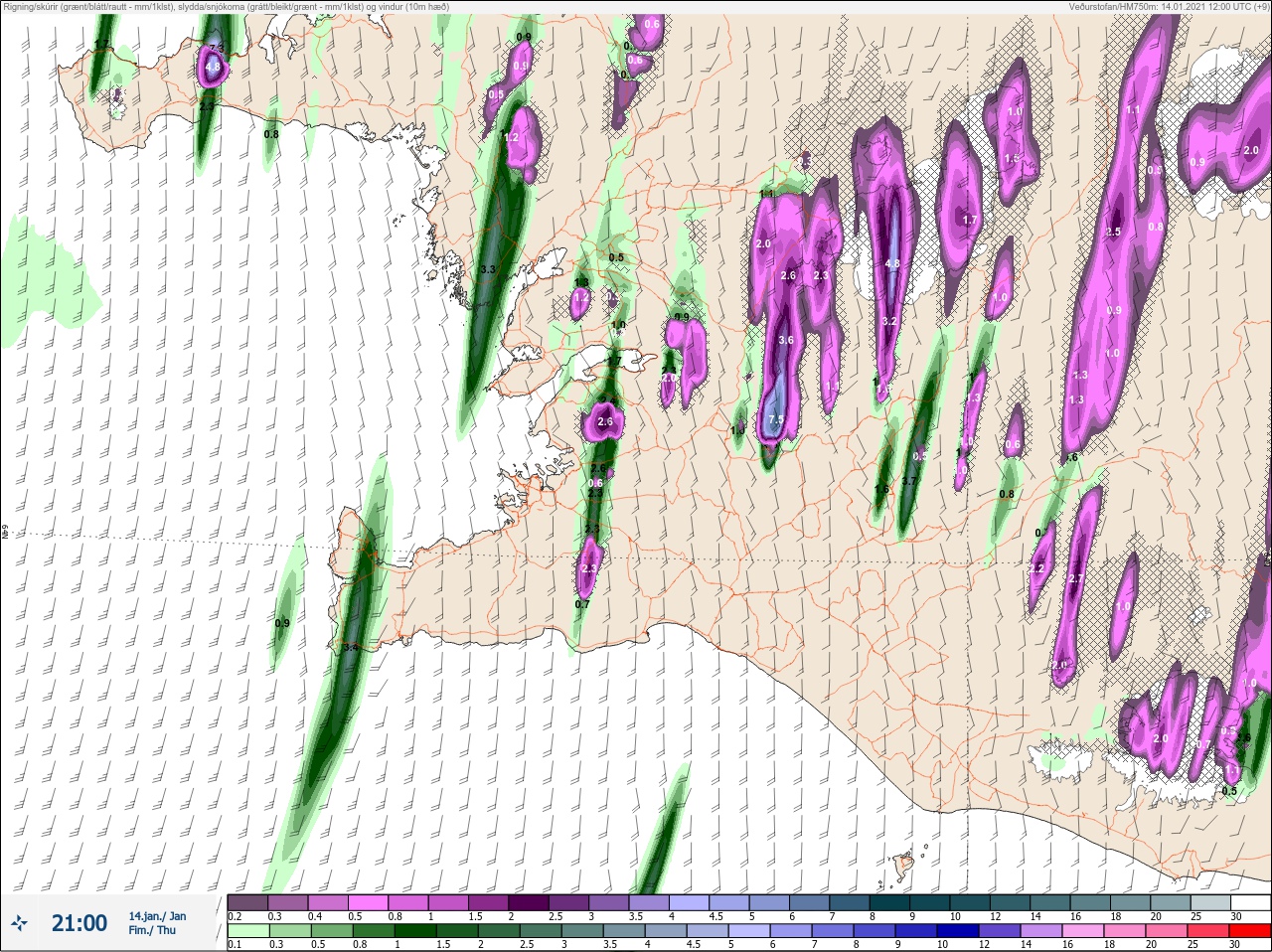The height and width of the screenshot is (952, 1272).
Task: Pick the bright pink 0.5 snow scale swatch
Action: coord(368,902)
